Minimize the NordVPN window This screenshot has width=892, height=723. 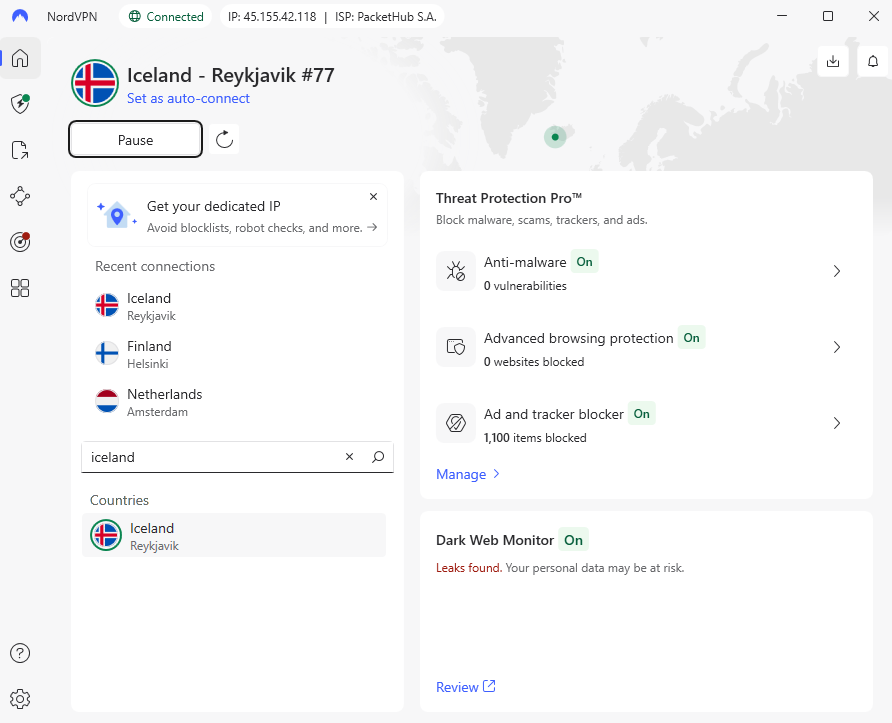click(x=782, y=16)
